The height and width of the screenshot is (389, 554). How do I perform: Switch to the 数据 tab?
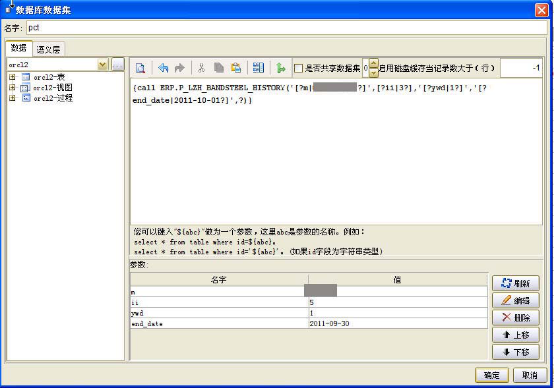click(x=19, y=48)
